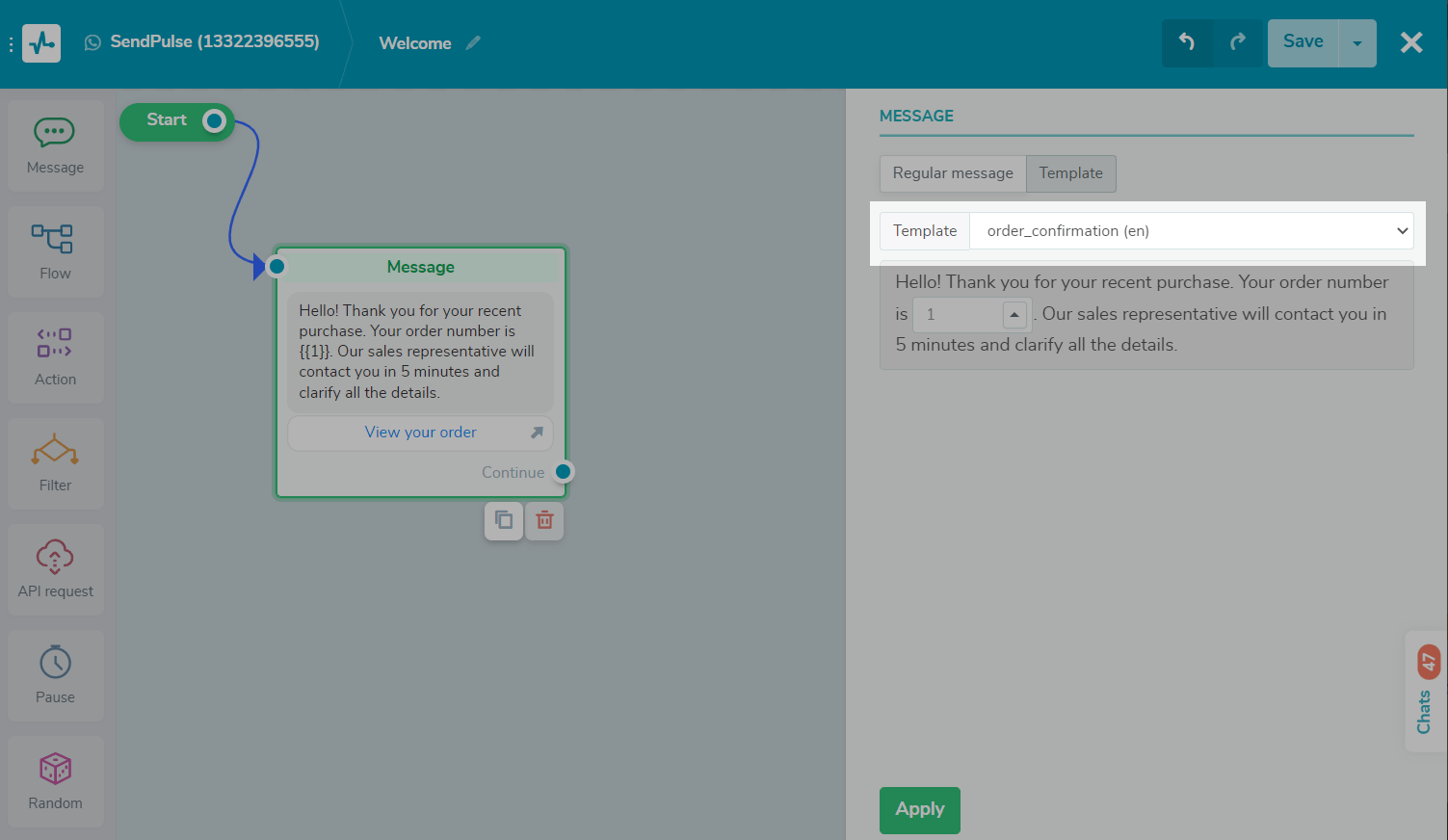Close the flow editor with X
The width and height of the screenshot is (1448, 840).
point(1411,42)
